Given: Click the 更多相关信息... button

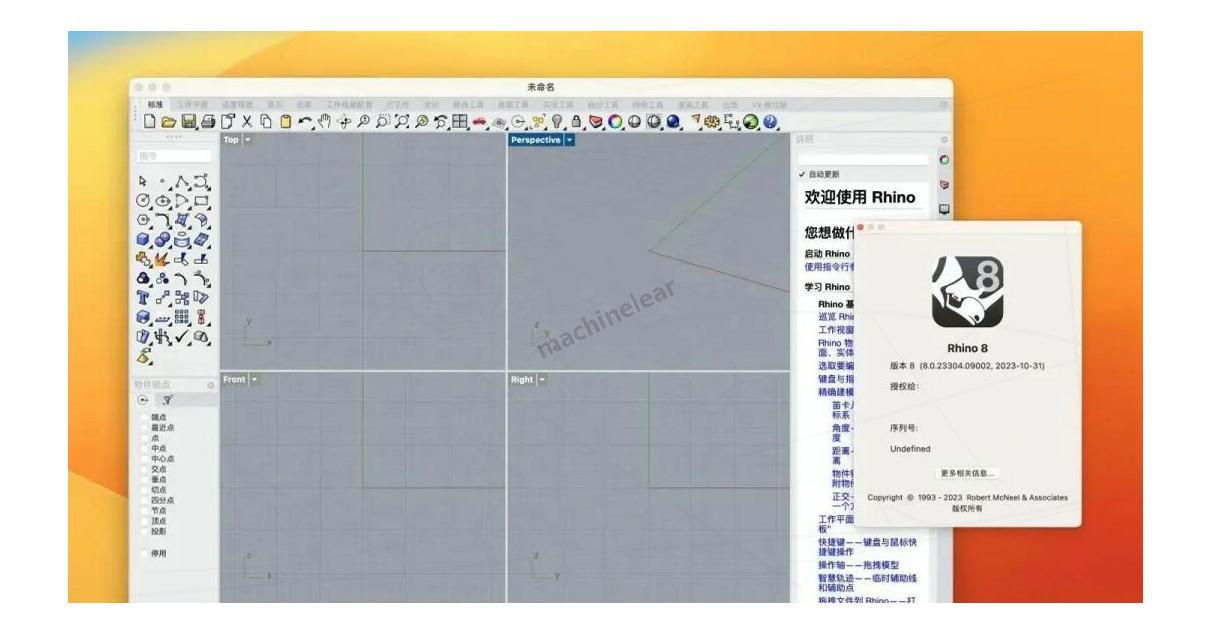Looking at the screenshot, I should click(967, 472).
